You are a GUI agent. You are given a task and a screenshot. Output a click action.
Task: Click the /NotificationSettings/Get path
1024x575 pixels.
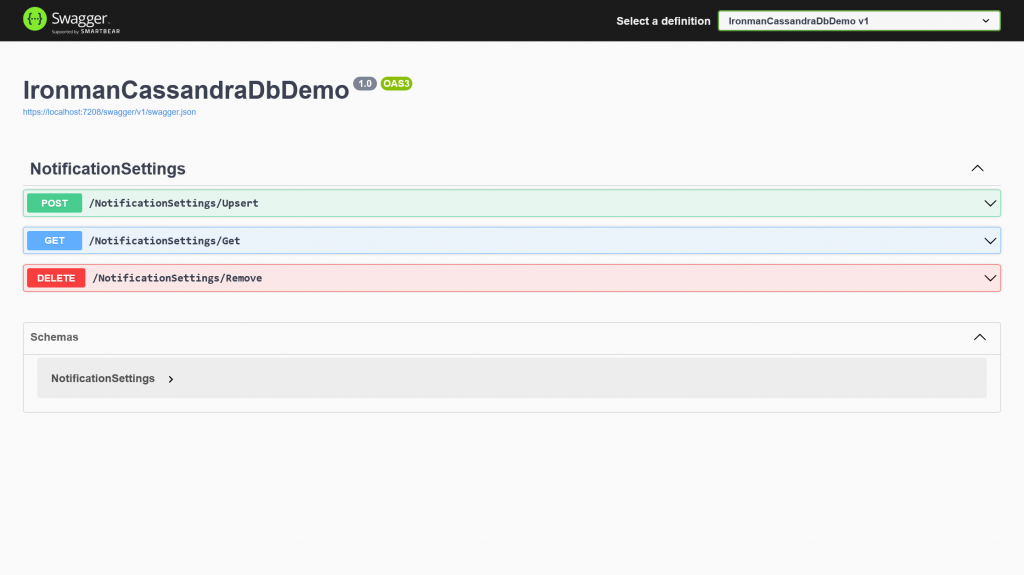[x=165, y=240]
